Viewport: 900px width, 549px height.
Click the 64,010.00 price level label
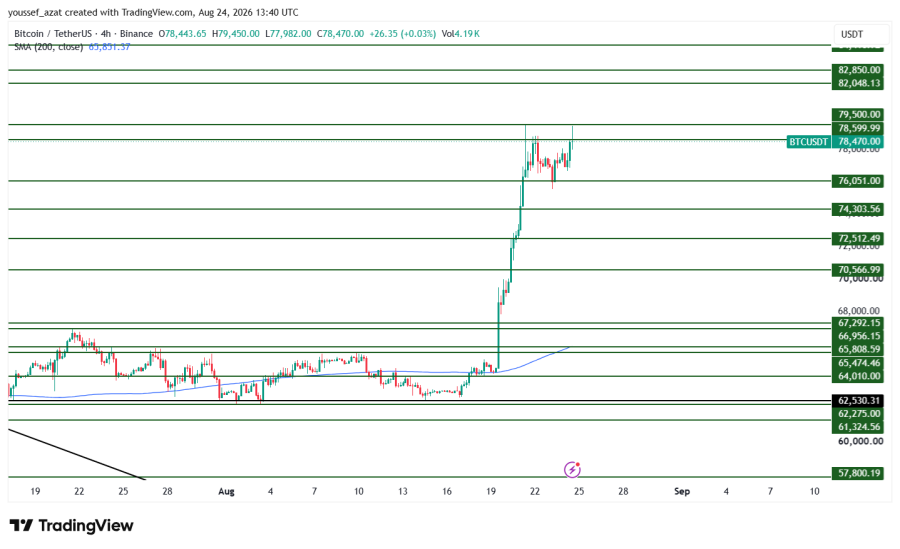tap(858, 376)
